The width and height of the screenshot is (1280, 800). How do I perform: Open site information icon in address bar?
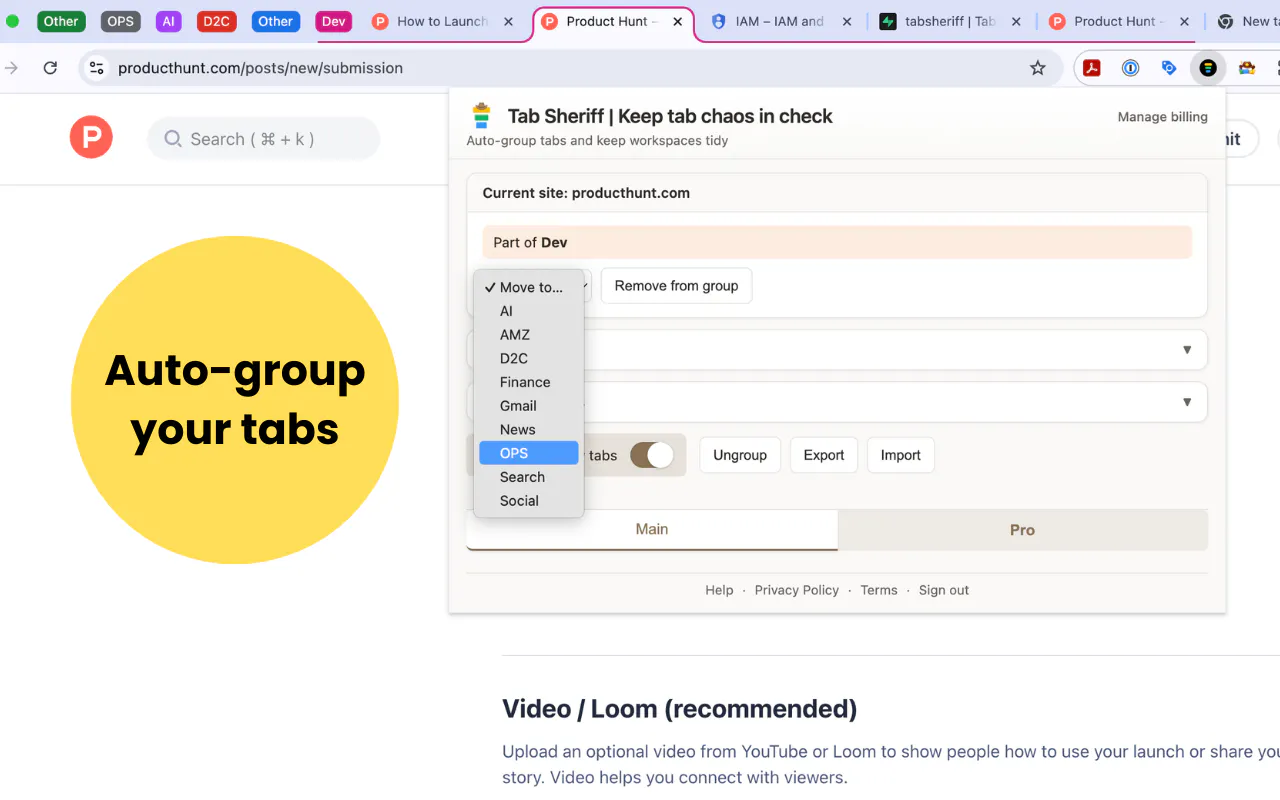click(x=97, y=68)
